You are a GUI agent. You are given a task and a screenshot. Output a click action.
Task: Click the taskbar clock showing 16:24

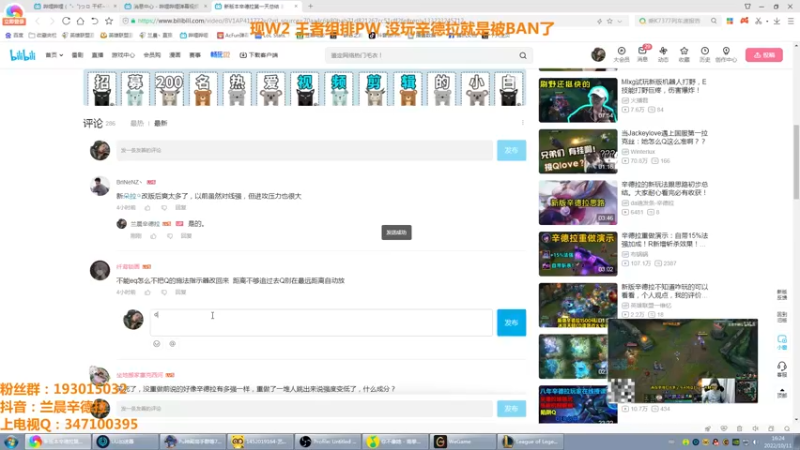[x=779, y=441]
